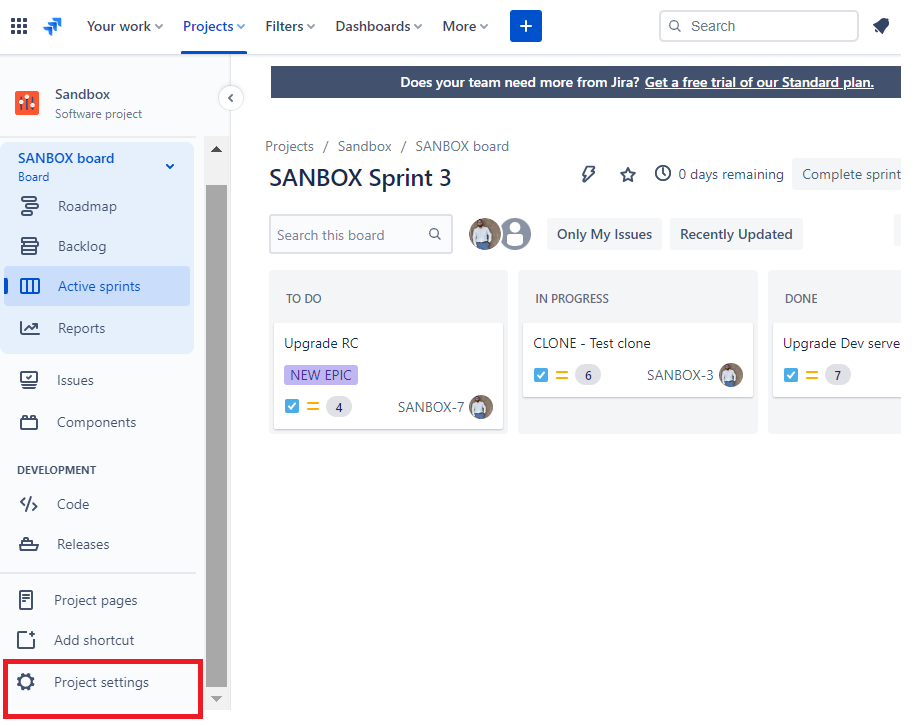The height and width of the screenshot is (726, 922).
Task: Open Roadmap from the sidebar
Action: coord(97,206)
